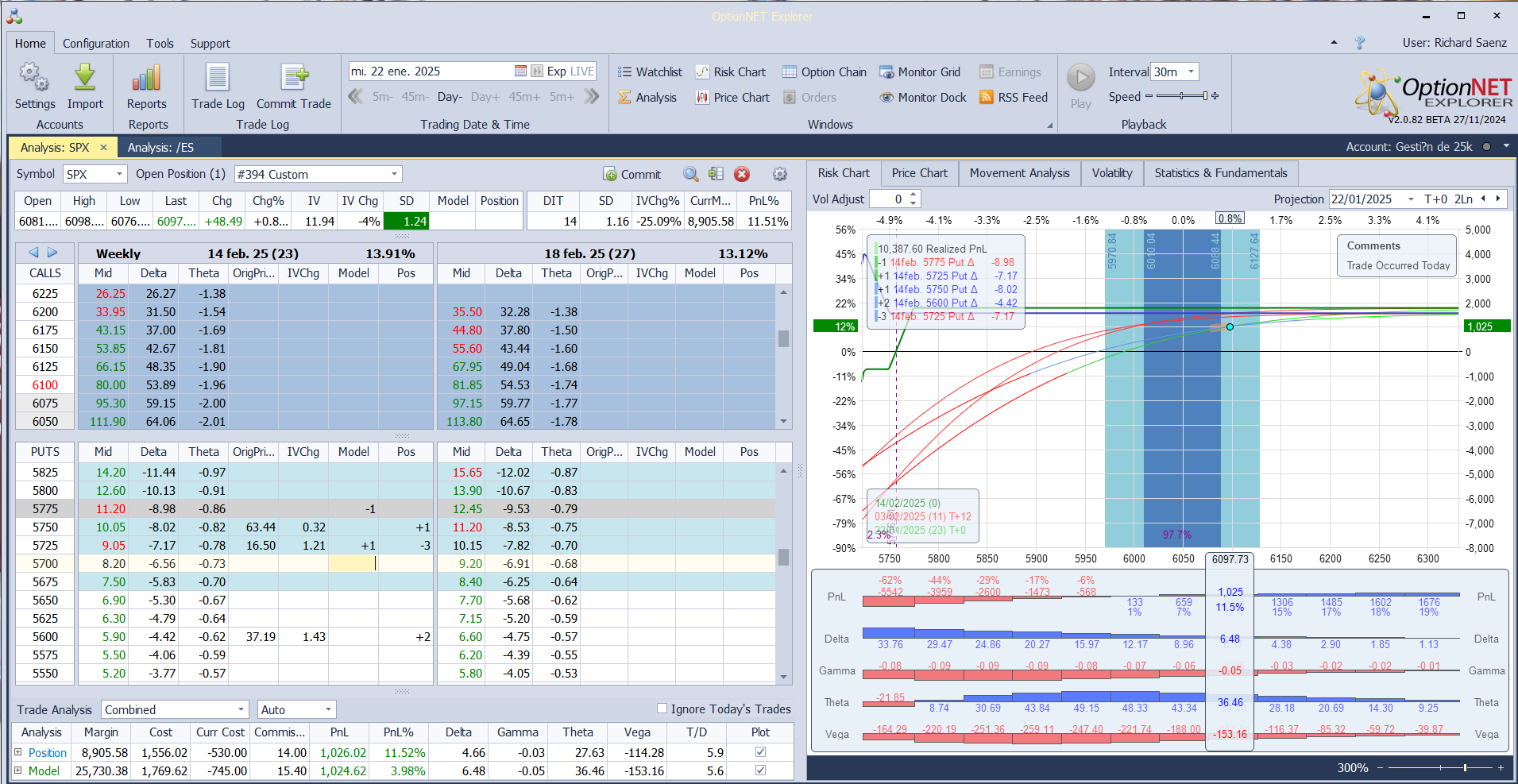Toggle the T+0 projection option
The height and width of the screenshot is (784, 1518).
1436,199
